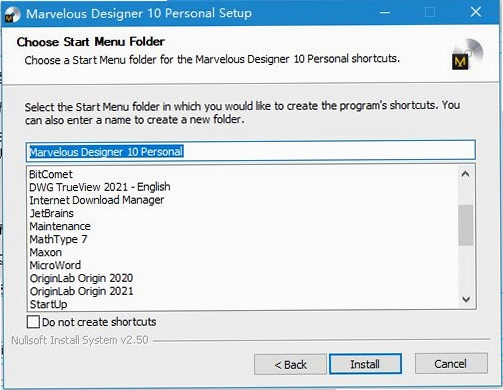
Task: Choose the Maxon folder
Action: (46, 252)
